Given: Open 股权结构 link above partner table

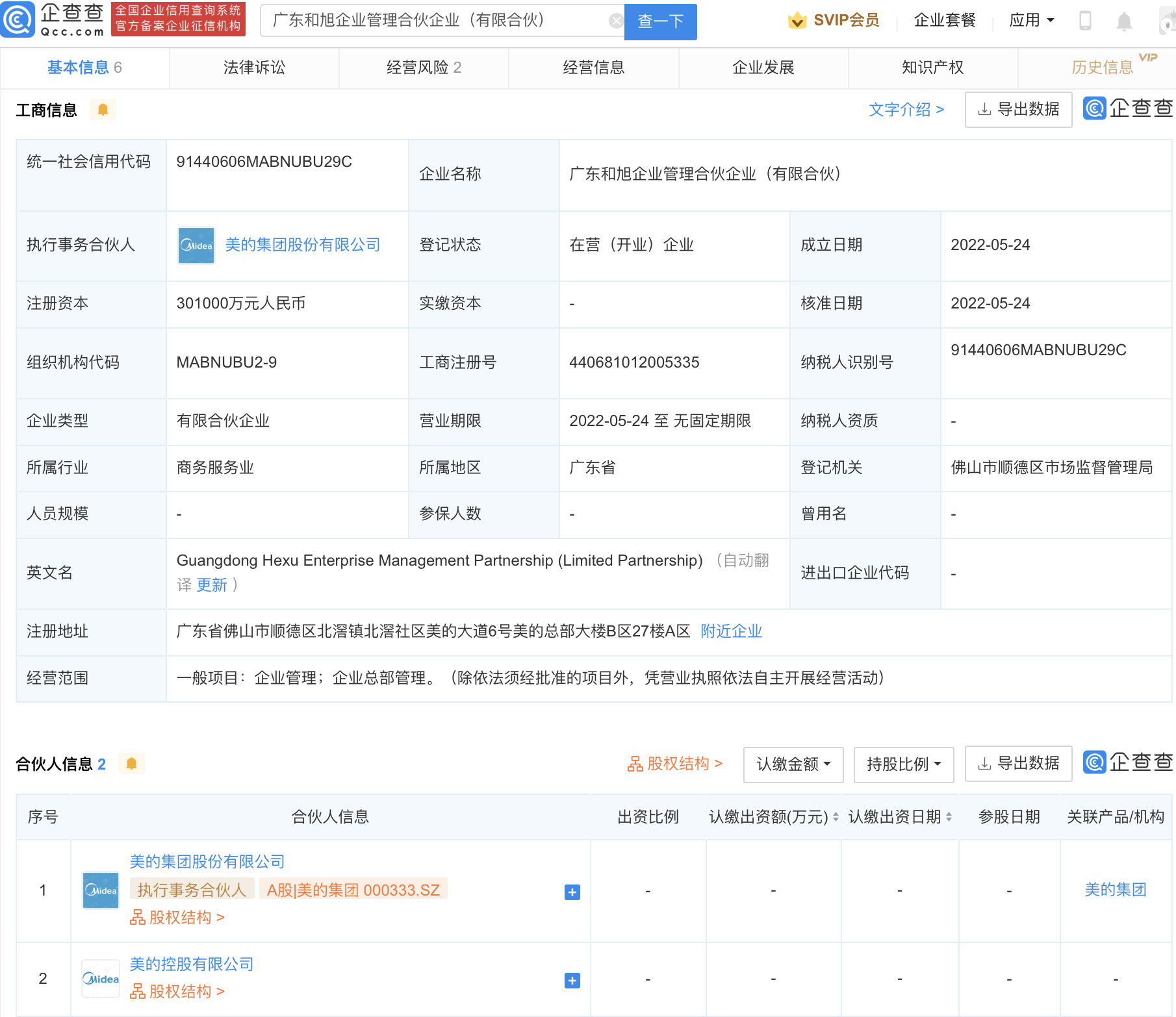Looking at the screenshot, I should (675, 764).
